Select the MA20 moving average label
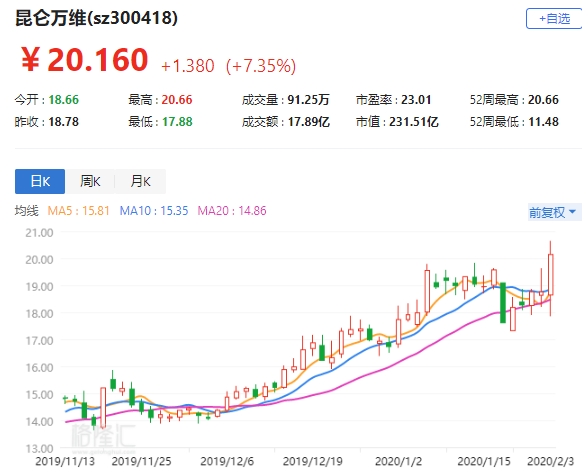This screenshot has width=582, height=471. (x=232, y=211)
